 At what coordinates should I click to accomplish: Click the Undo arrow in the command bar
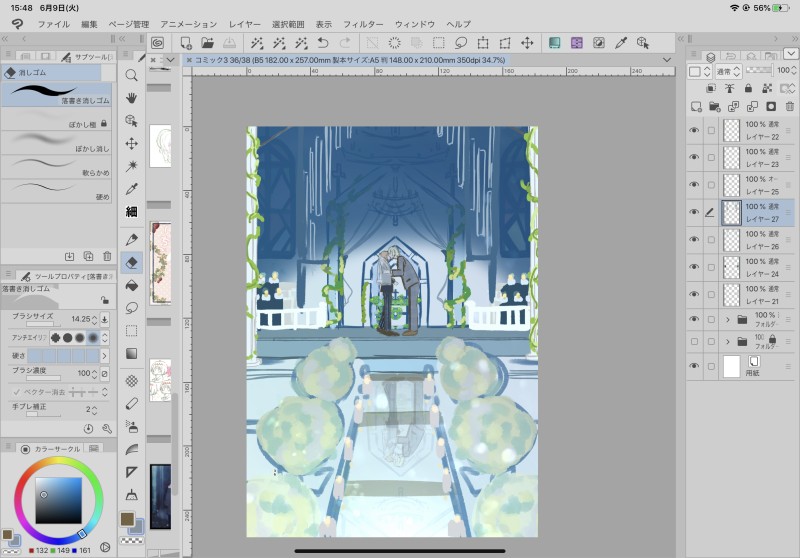(323, 43)
